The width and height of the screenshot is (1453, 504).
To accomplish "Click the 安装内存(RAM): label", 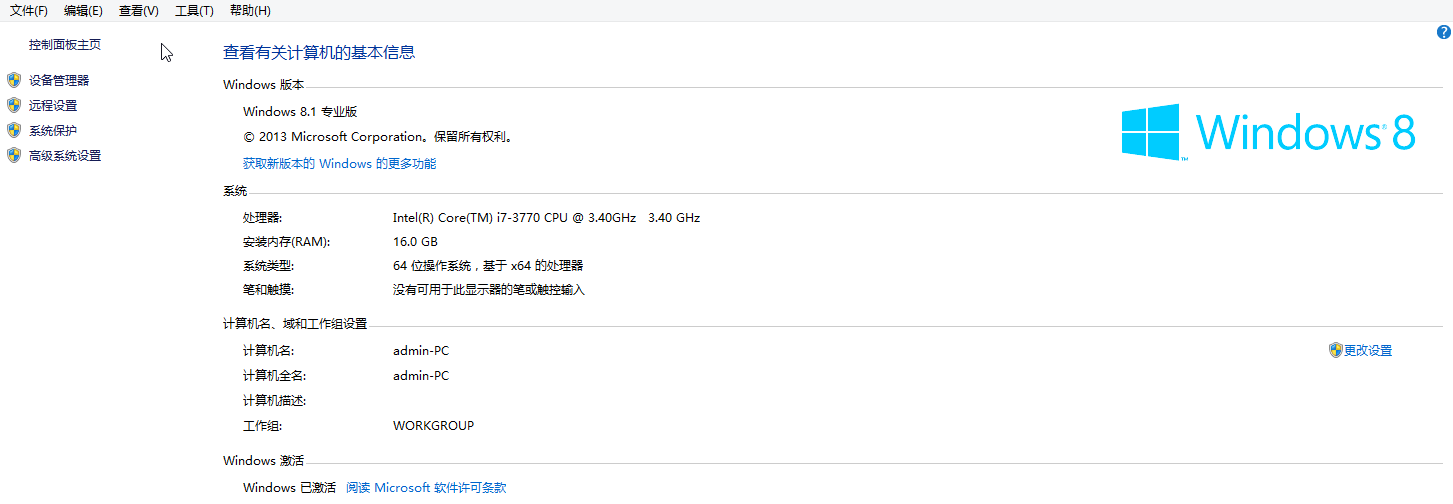I will point(286,242).
